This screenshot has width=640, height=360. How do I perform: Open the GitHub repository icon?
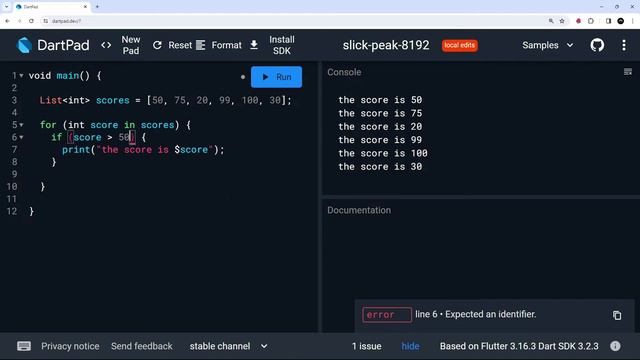(597, 45)
